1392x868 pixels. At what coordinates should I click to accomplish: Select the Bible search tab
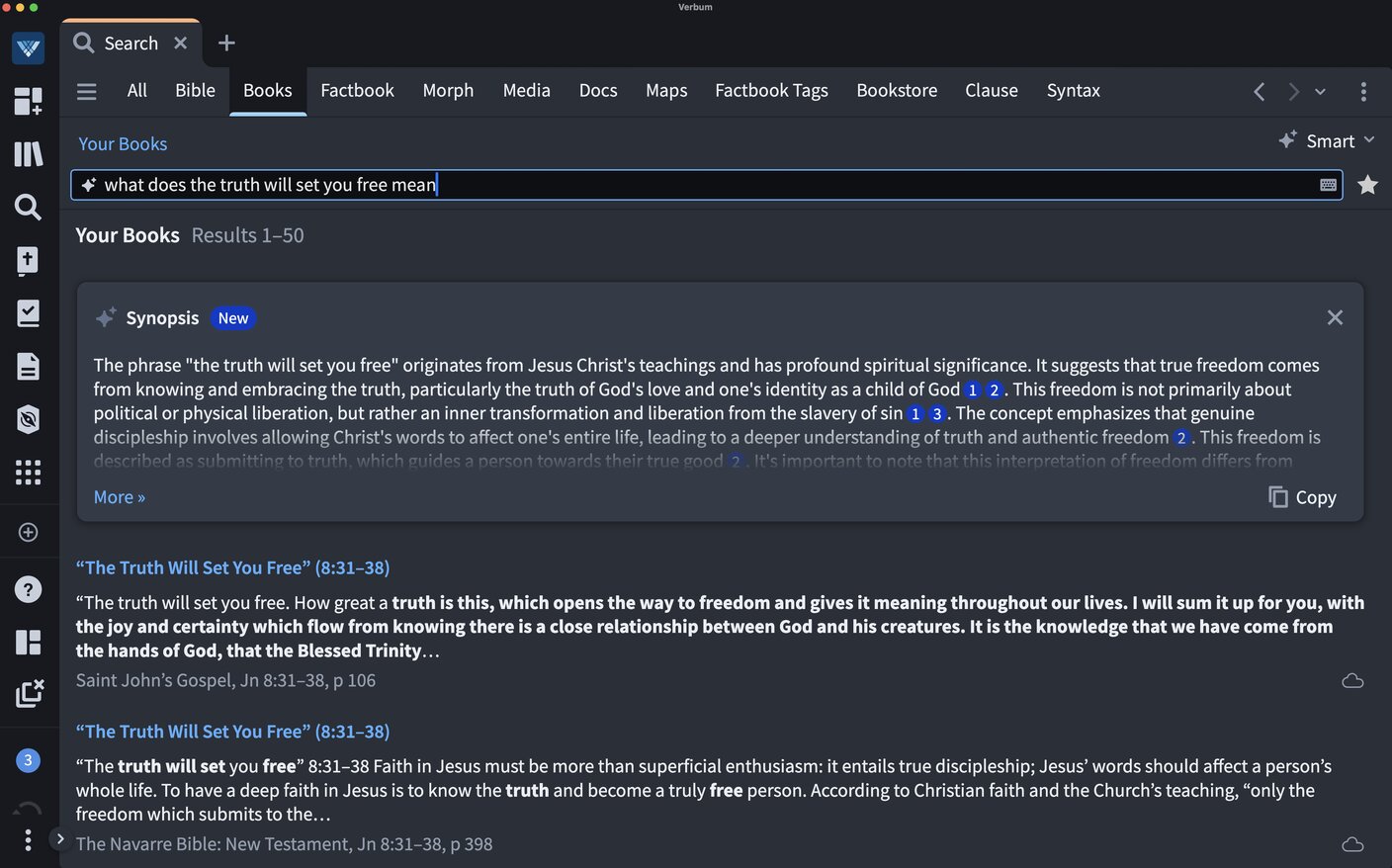click(195, 90)
